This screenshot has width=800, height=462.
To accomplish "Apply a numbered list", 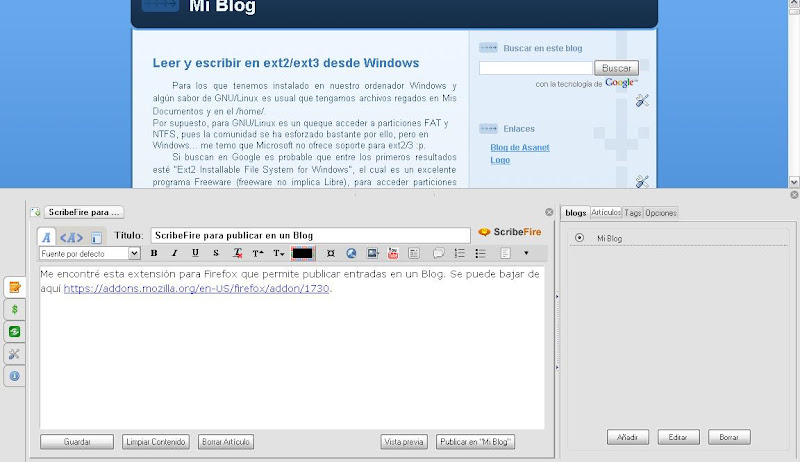I will point(459,253).
